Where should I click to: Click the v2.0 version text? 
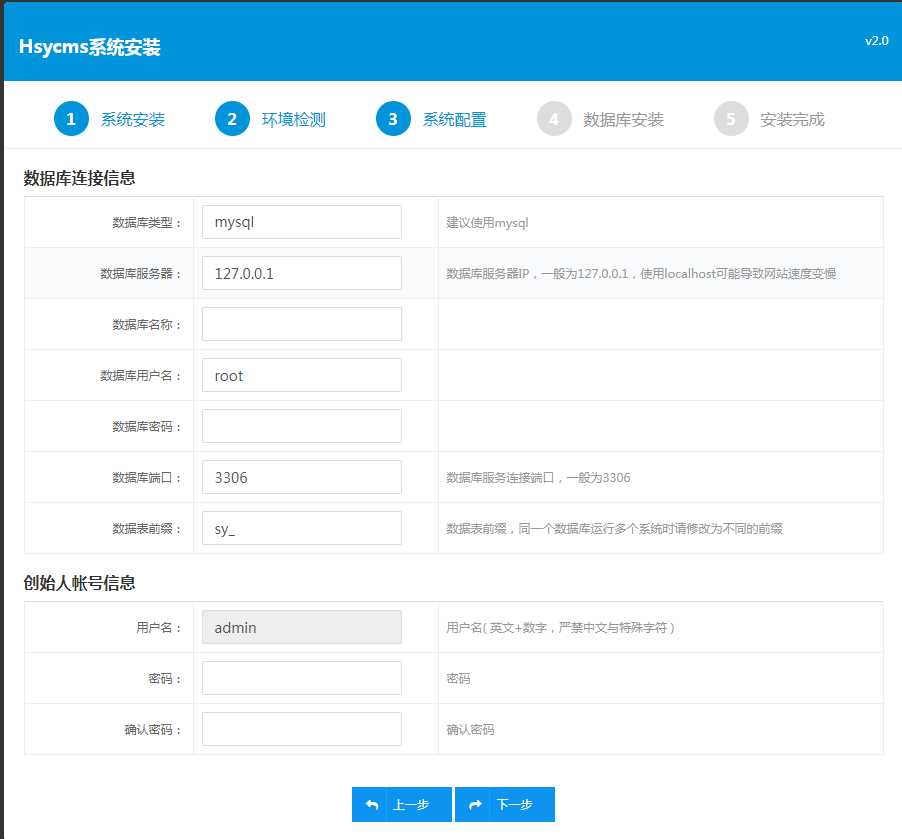coord(877,41)
